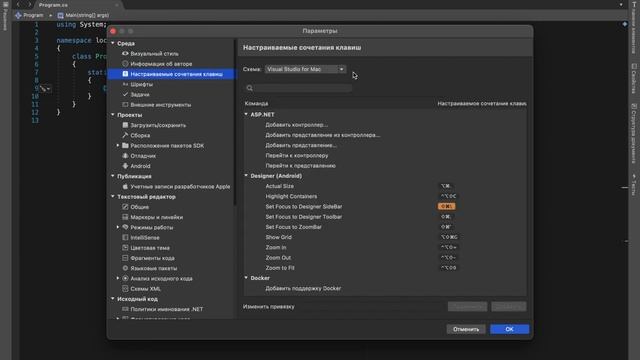The height and width of the screenshot is (360, 640).
Task: Select Настраиваемые сочетания клавиш in sidebar
Action: (171, 74)
